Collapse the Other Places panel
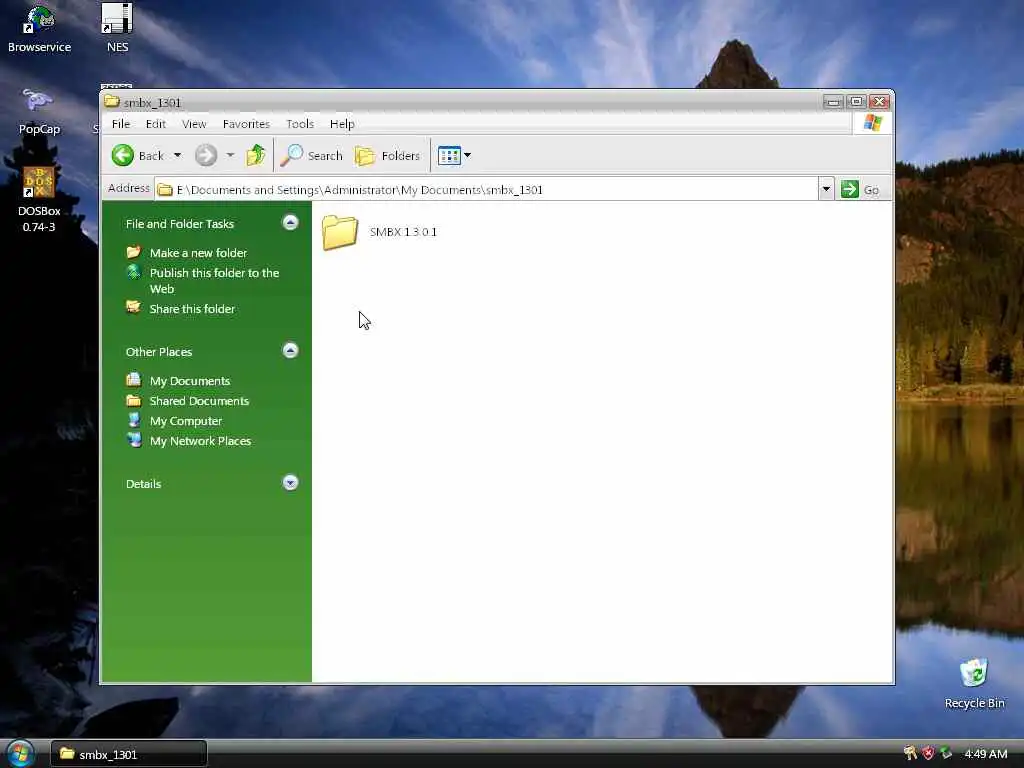This screenshot has height=768, width=1024. (x=290, y=351)
